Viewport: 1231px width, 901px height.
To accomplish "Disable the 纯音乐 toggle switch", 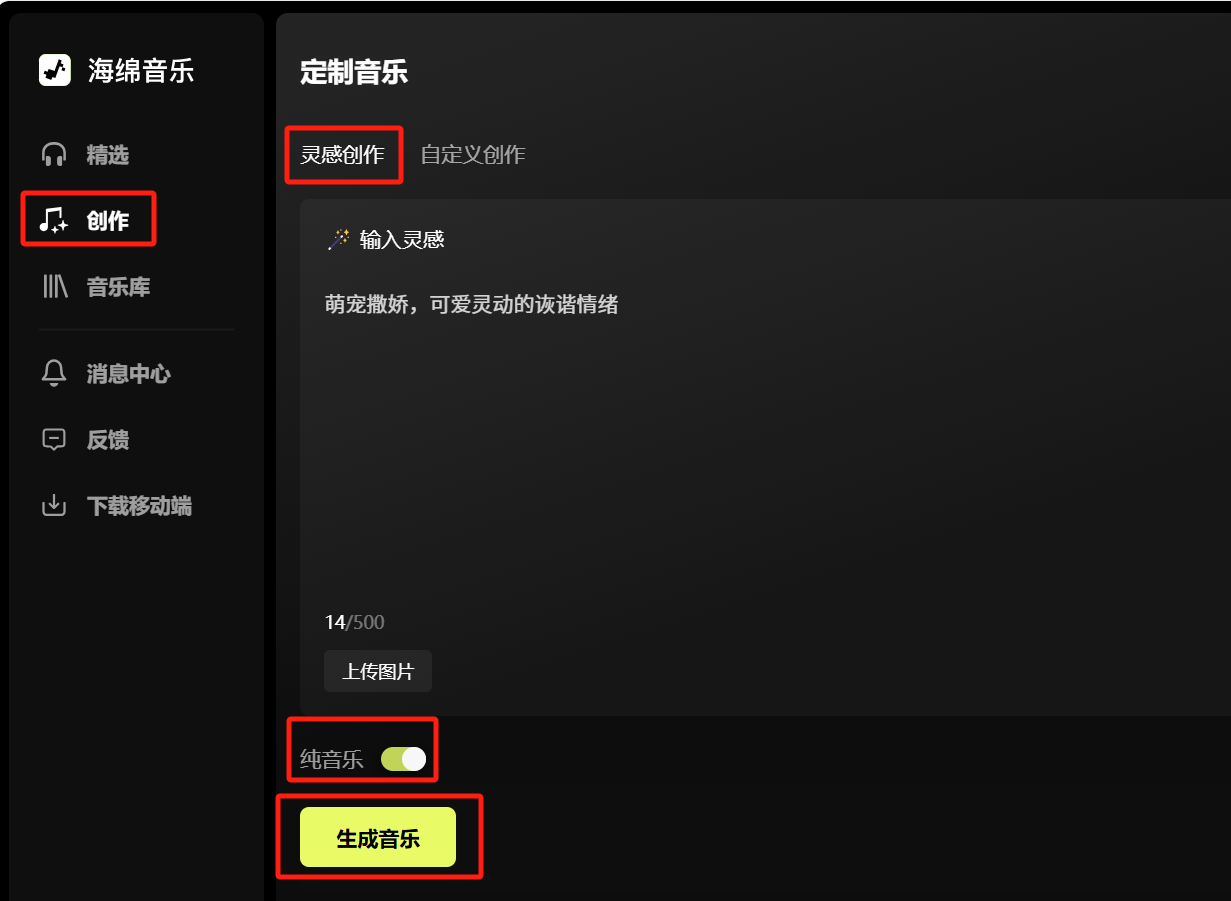I will point(404,759).
